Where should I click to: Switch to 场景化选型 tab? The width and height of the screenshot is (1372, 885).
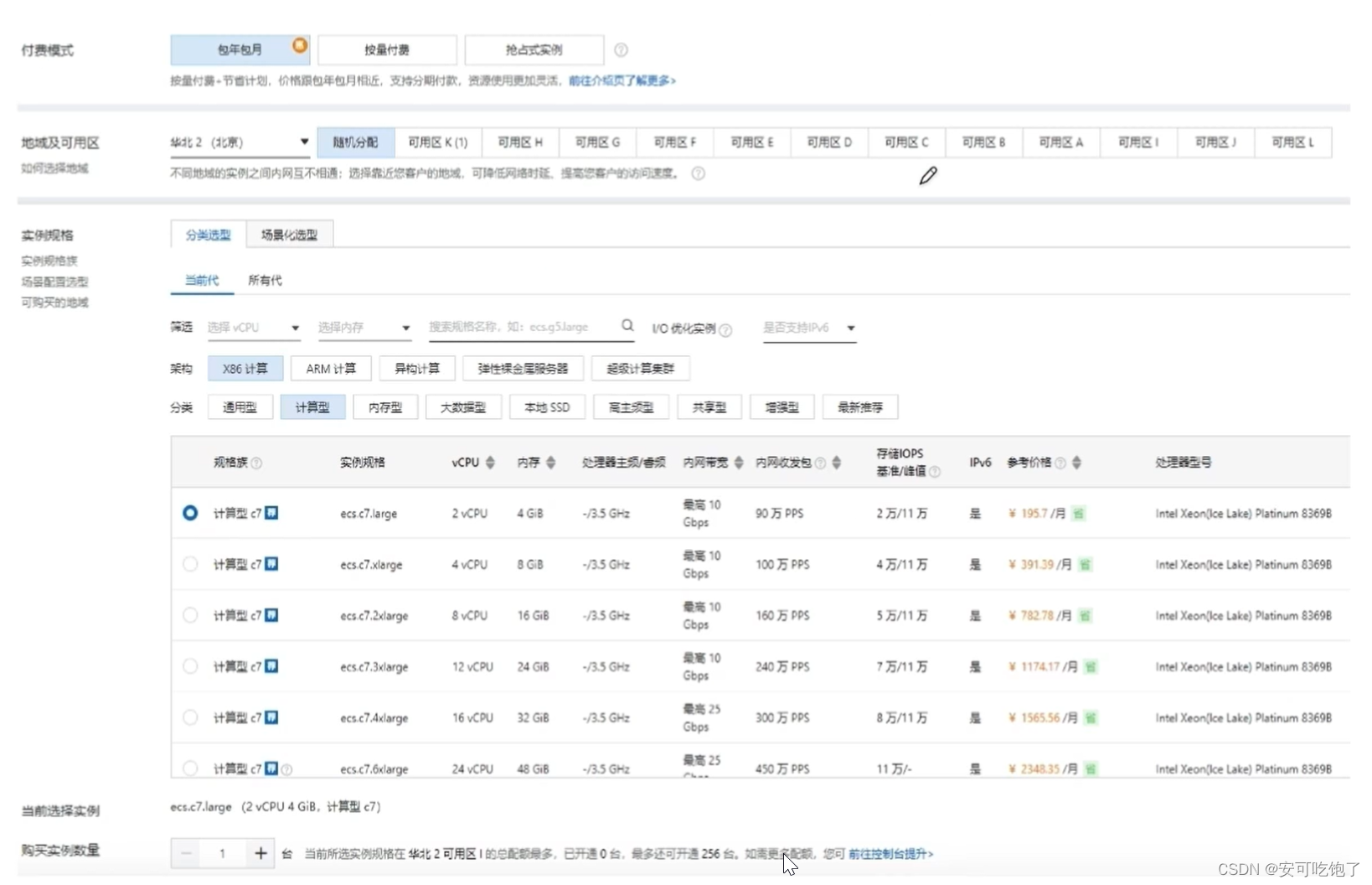click(290, 235)
